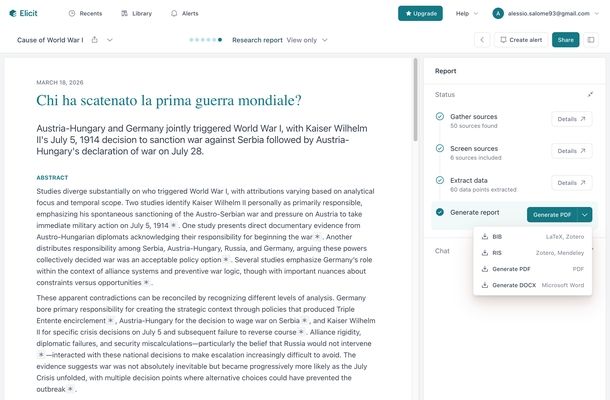Choose Generate PDF from export menu

click(533, 269)
